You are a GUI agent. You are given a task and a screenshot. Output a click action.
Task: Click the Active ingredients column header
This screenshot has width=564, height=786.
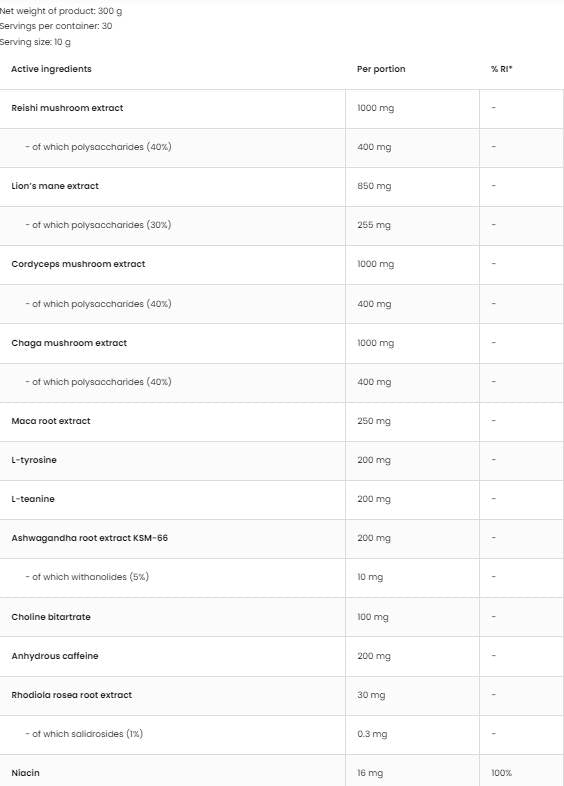(51, 69)
